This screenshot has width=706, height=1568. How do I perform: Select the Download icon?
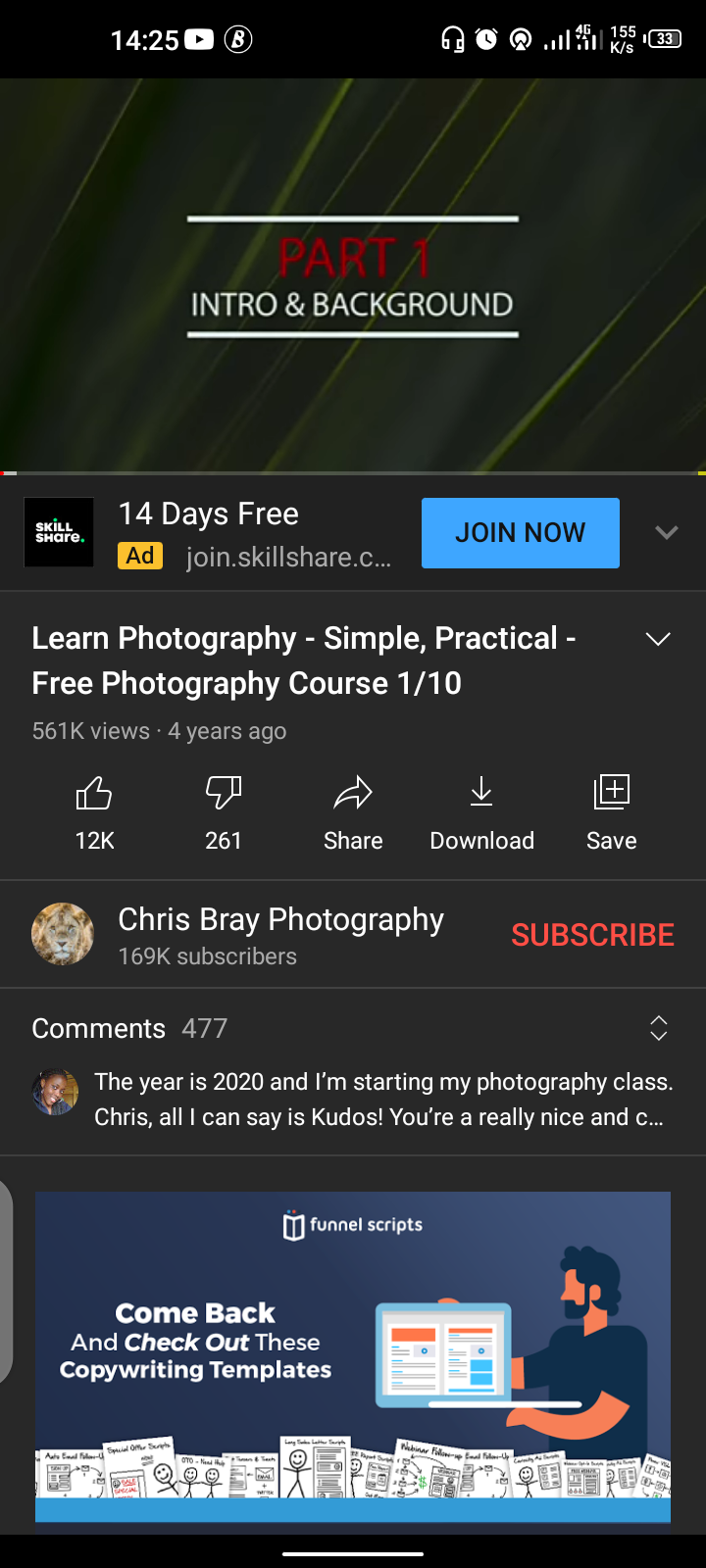tap(481, 791)
